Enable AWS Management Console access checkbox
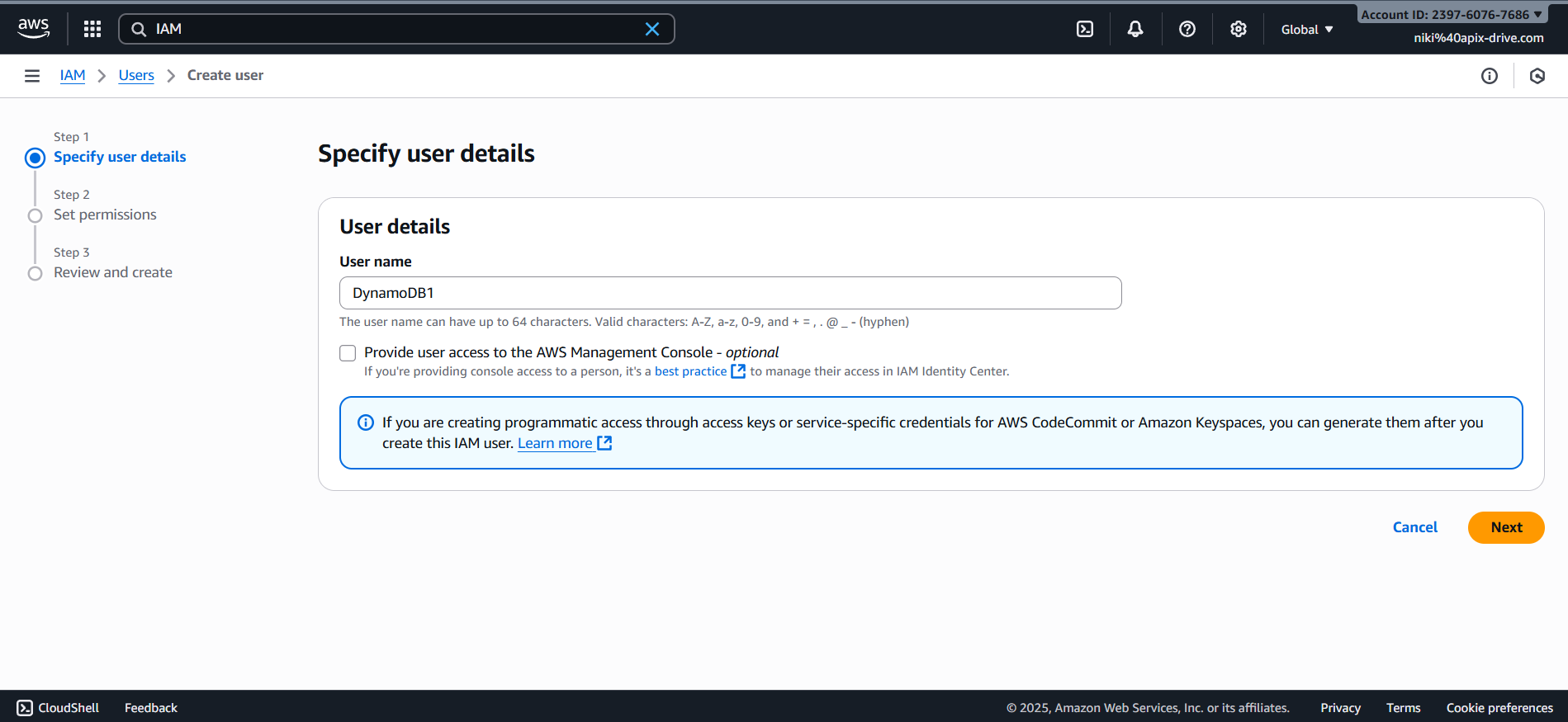The height and width of the screenshot is (722, 1568). 348,353
